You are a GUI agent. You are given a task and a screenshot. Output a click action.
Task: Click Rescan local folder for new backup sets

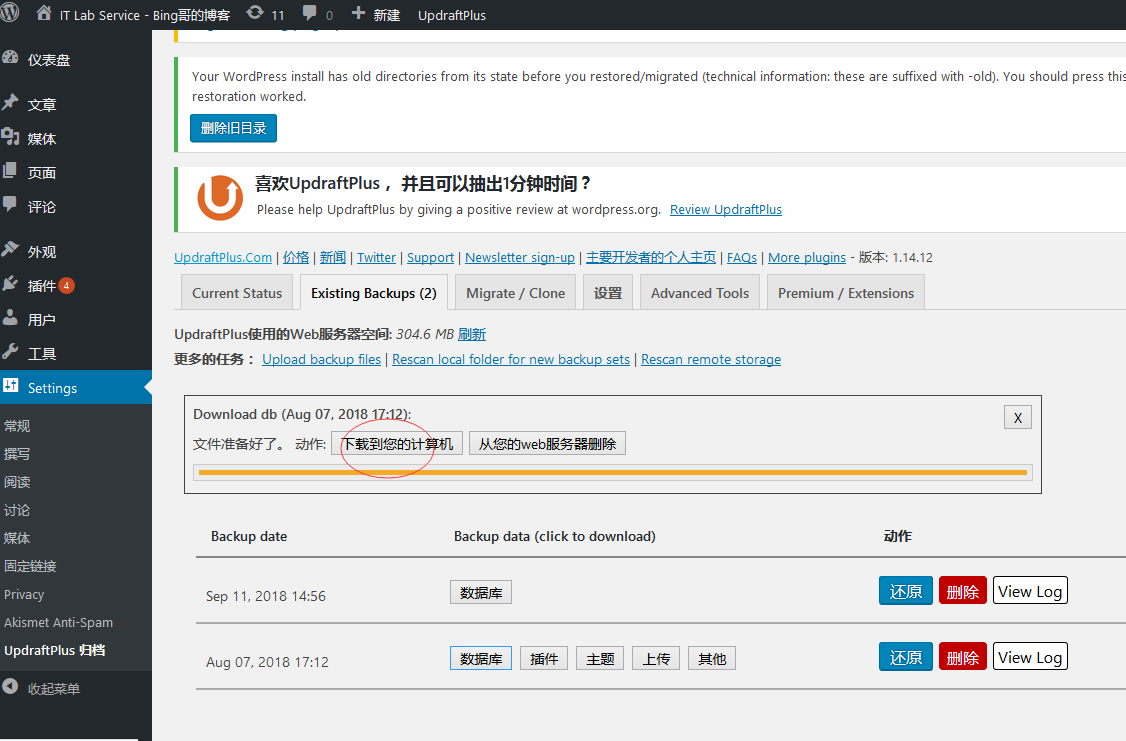[x=511, y=359]
